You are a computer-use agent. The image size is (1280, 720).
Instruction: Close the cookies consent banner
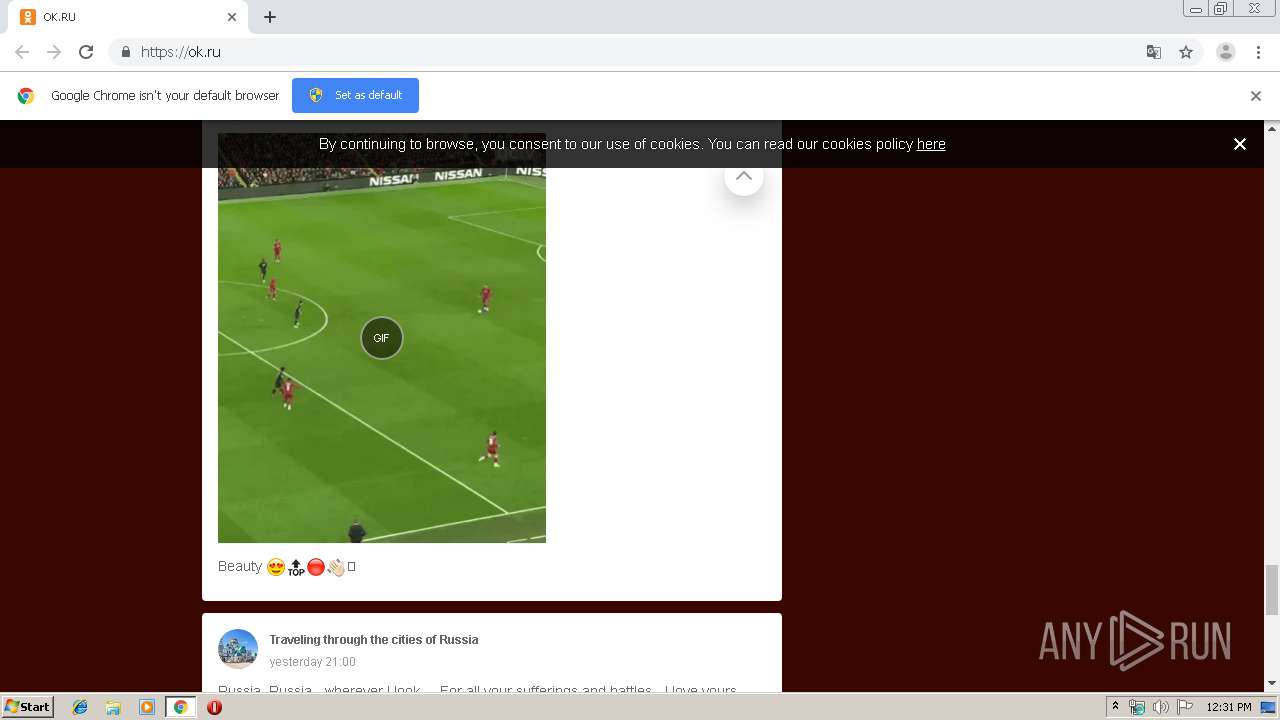tap(1240, 144)
